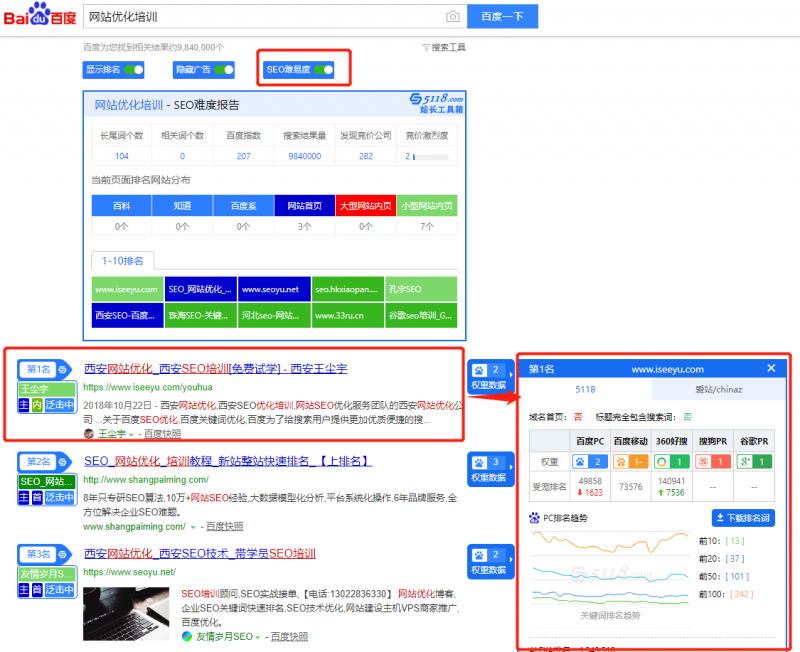This screenshot has height=652, width=800.
Task: Click the 西安SEO-百度 ranking tile
Action: coord(128,316)
